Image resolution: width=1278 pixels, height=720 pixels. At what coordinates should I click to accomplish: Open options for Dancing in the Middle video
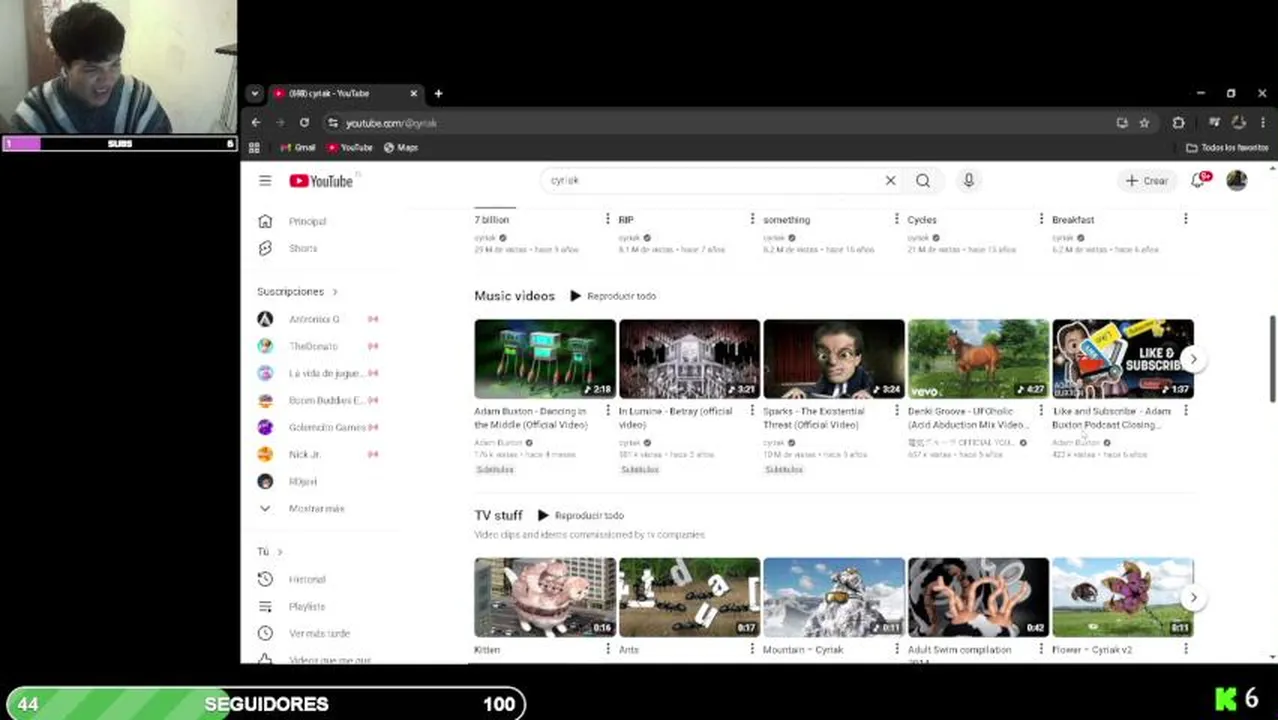click(x=607, y=411)
